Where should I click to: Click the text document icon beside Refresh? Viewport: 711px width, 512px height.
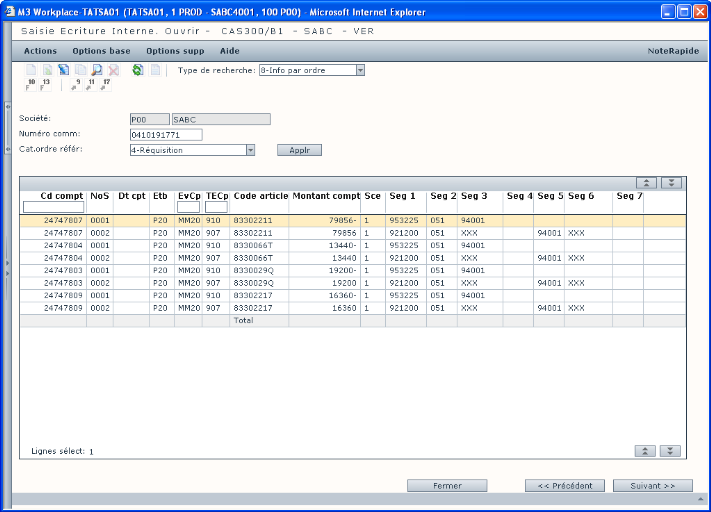(155, 70)
